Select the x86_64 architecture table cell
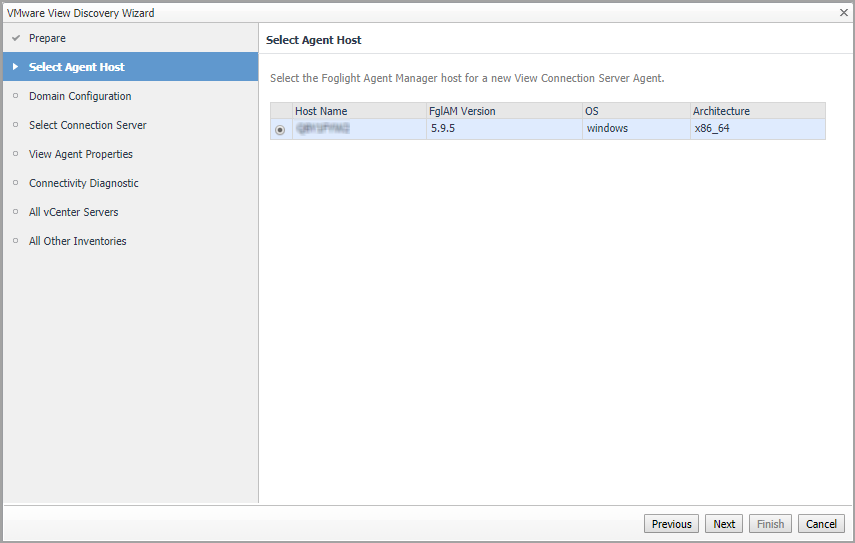 [x=712, y=129]
